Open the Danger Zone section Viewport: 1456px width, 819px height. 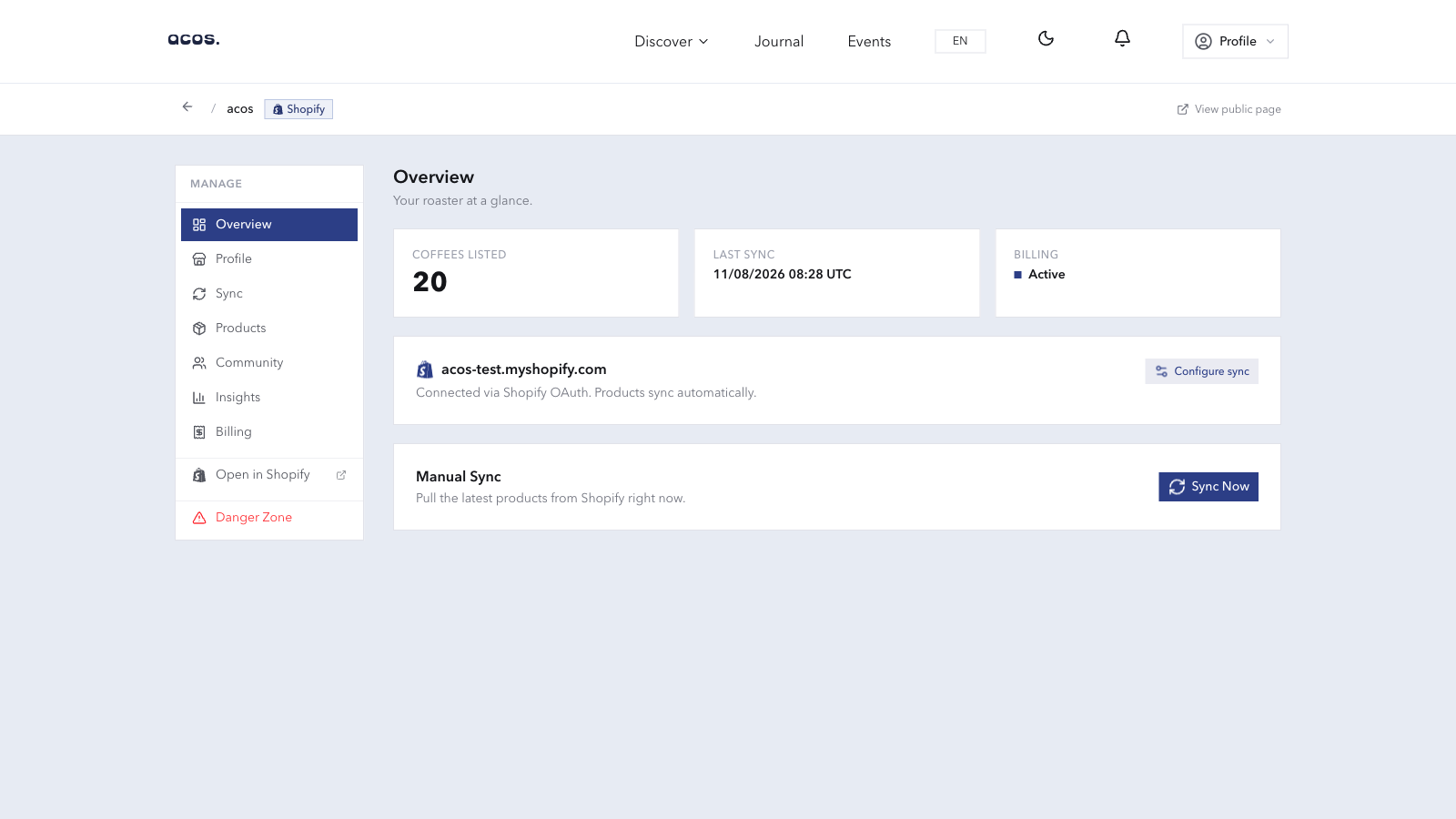269,518
